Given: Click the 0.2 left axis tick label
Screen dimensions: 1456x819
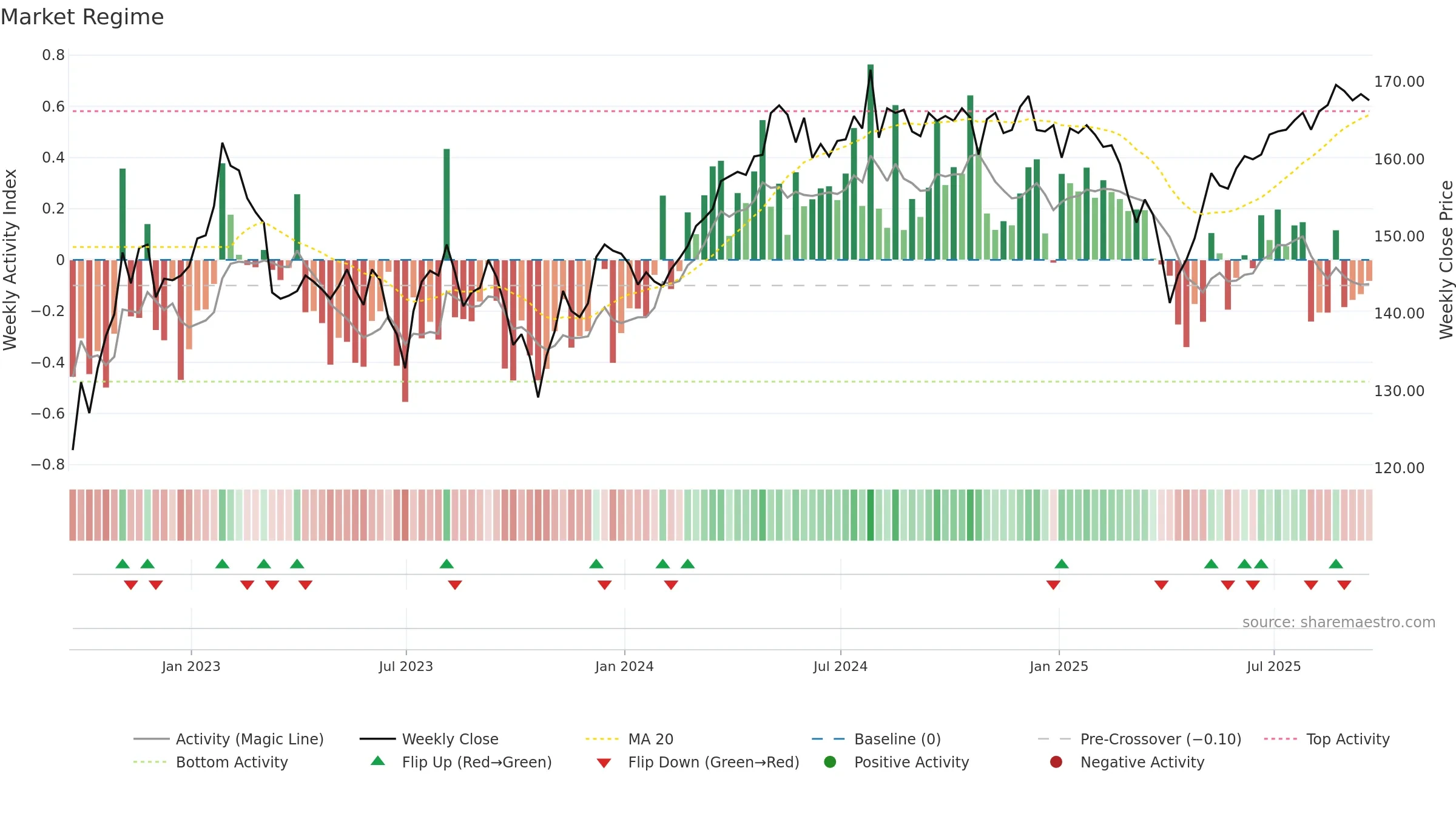Looking at the screenshot, I should click(53, 209).
